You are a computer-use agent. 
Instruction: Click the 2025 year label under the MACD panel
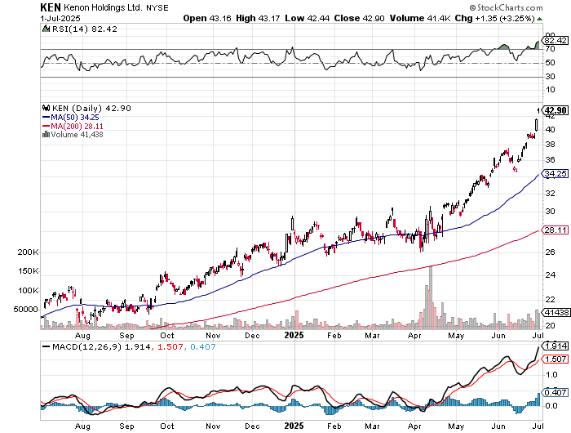pyautogui.click(x=294, y=426)
